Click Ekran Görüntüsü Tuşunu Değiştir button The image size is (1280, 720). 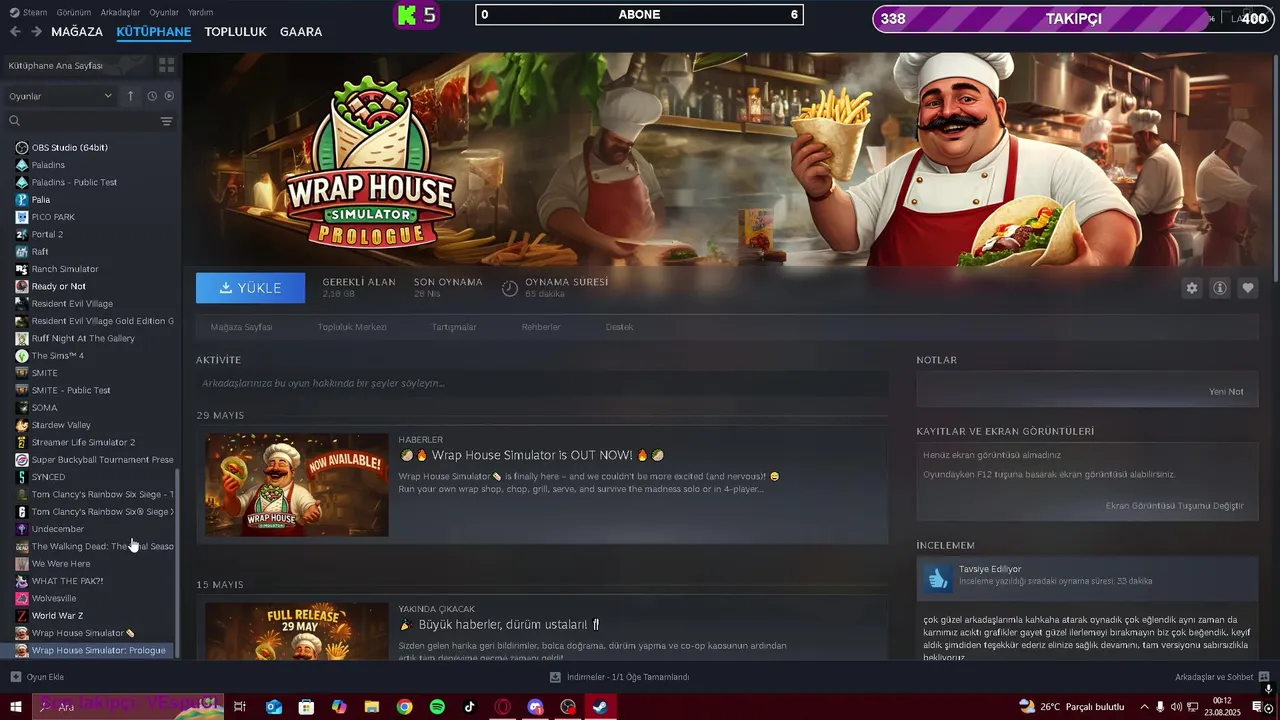pyautogui.click(x=1175, y=505)
